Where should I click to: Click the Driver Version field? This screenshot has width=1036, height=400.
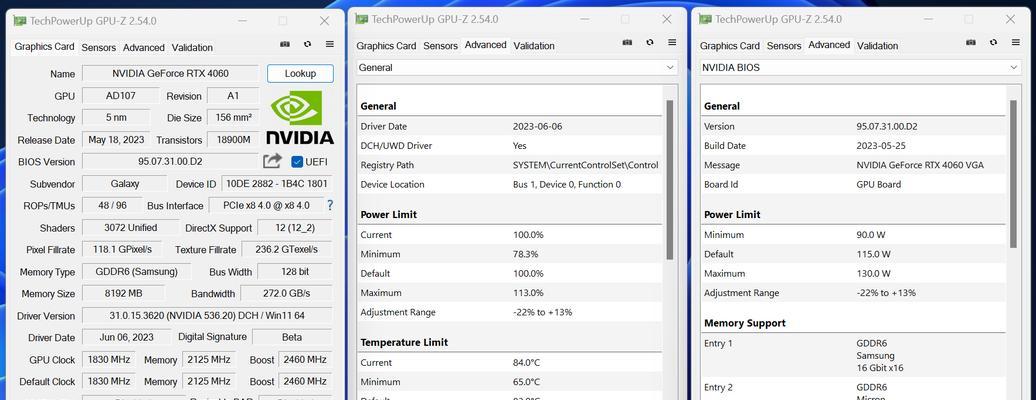pyautogui.click(x=207, y=315)
